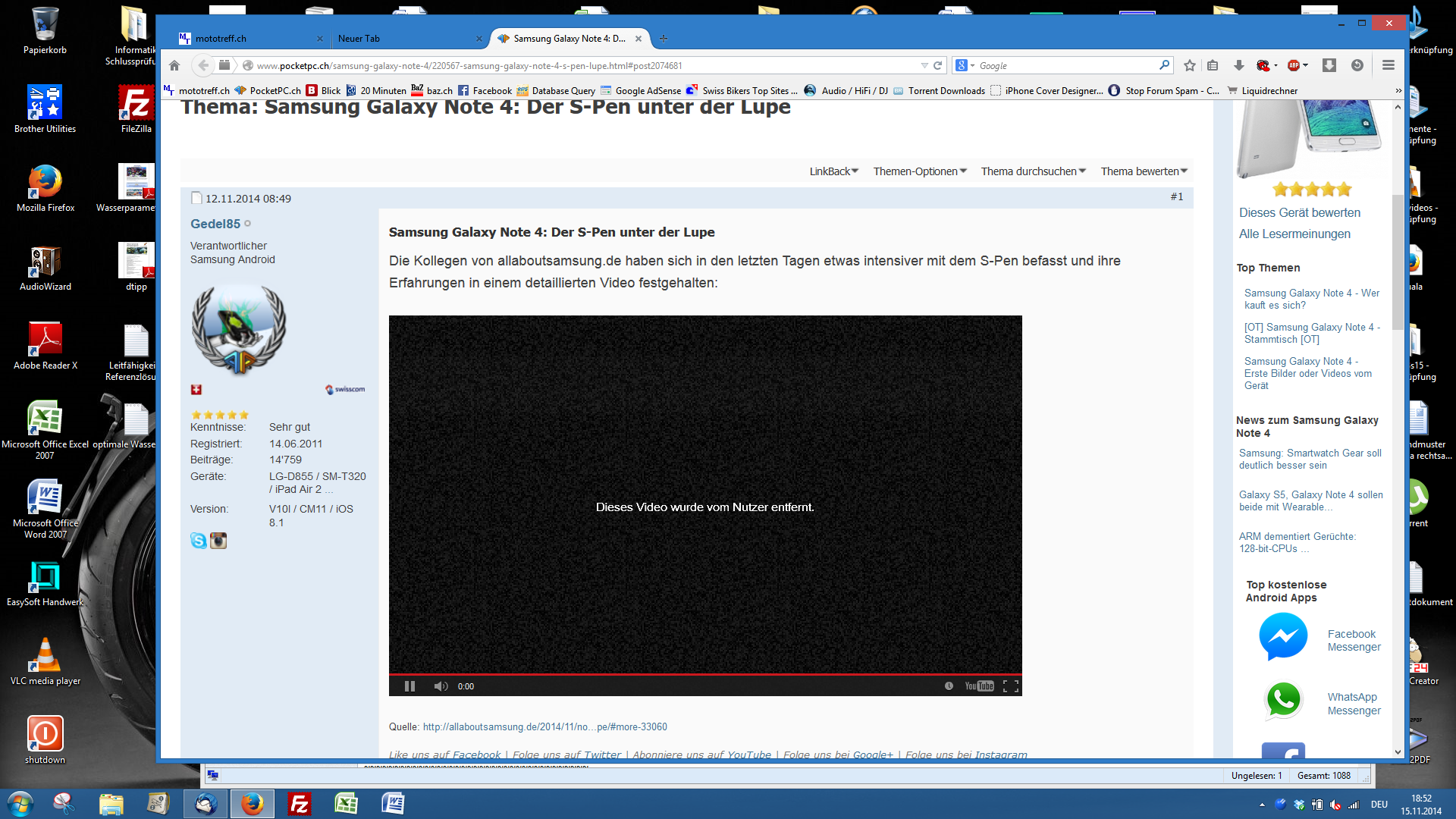
Task: Expand the Thema bewerten dropdown
Action: pyautogui.click(x=1144, y=171)
